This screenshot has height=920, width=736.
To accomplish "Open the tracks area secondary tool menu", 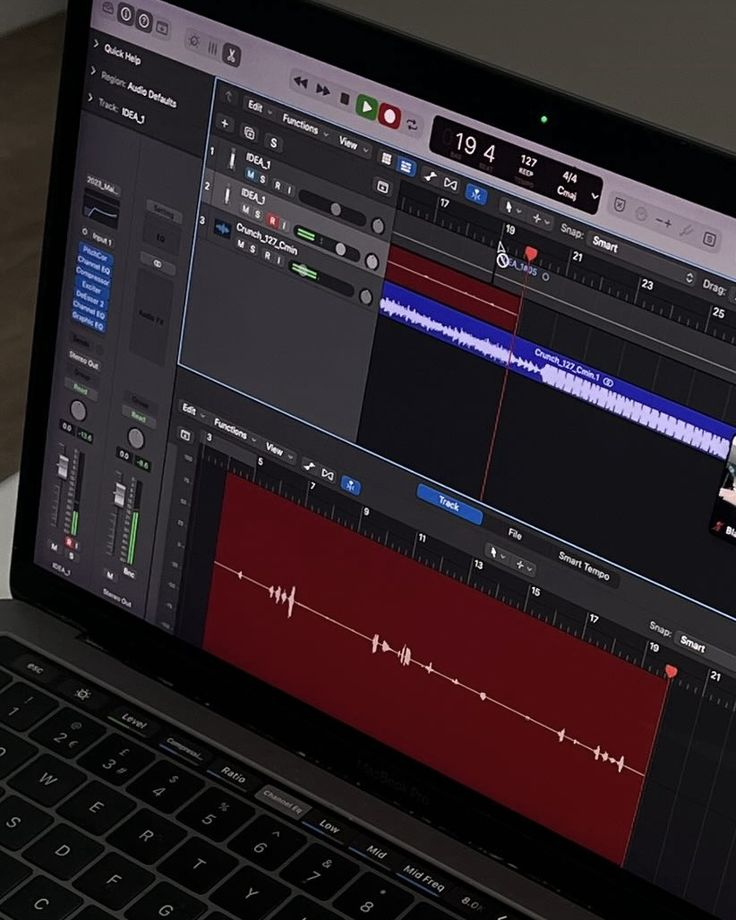I will (540, 219).
